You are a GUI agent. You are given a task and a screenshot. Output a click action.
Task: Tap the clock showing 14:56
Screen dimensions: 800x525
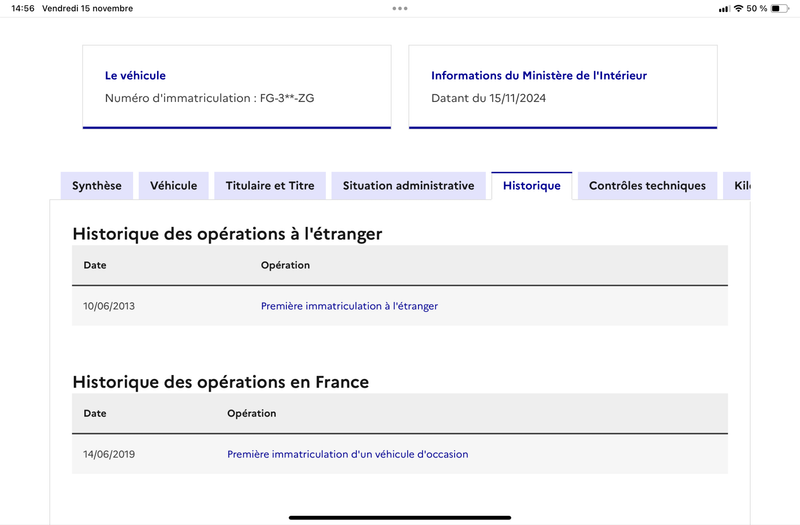point(23,8)
